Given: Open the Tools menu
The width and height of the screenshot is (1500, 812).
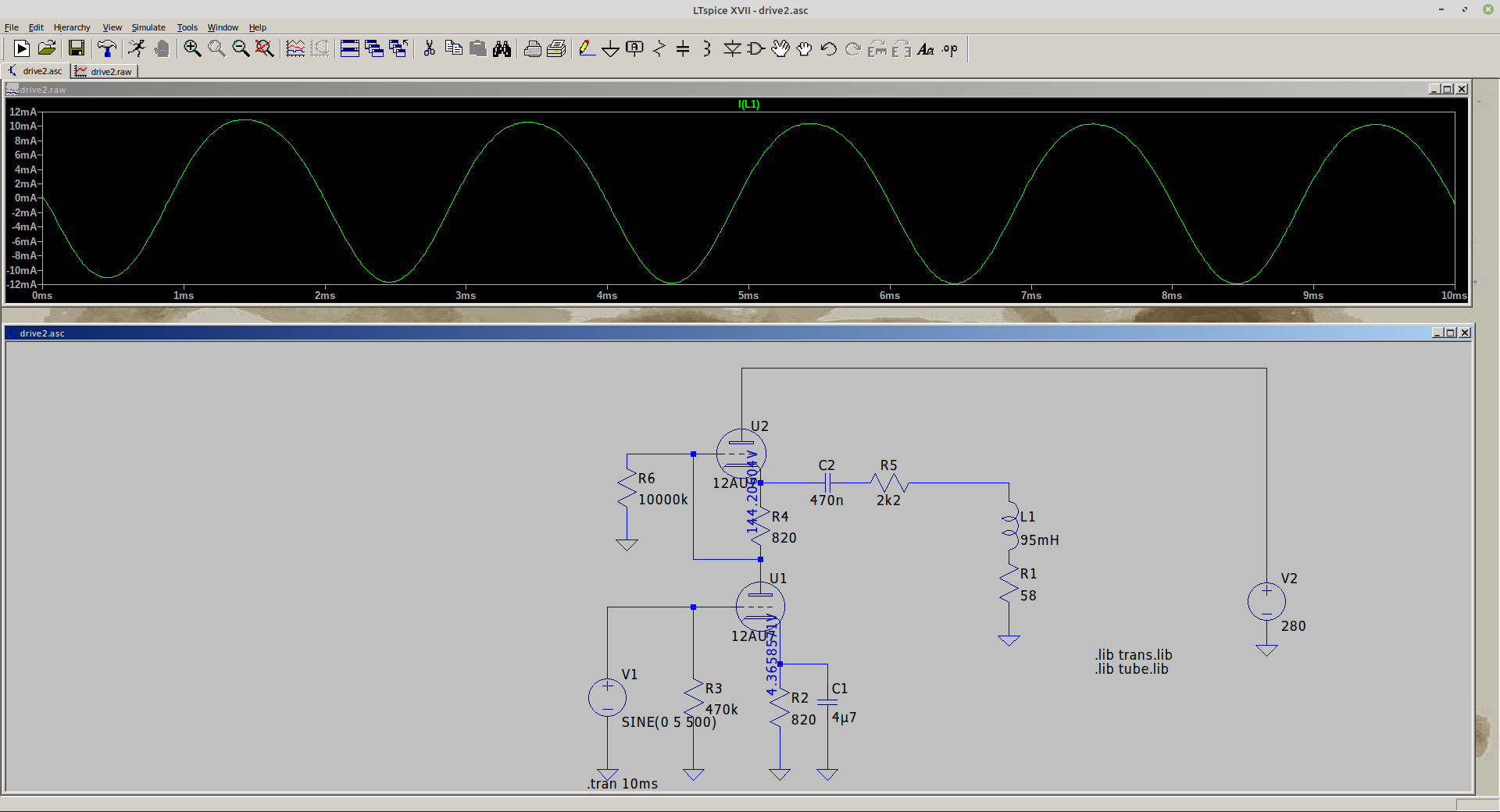Looking at the screenshot, I should coord(187,27).
